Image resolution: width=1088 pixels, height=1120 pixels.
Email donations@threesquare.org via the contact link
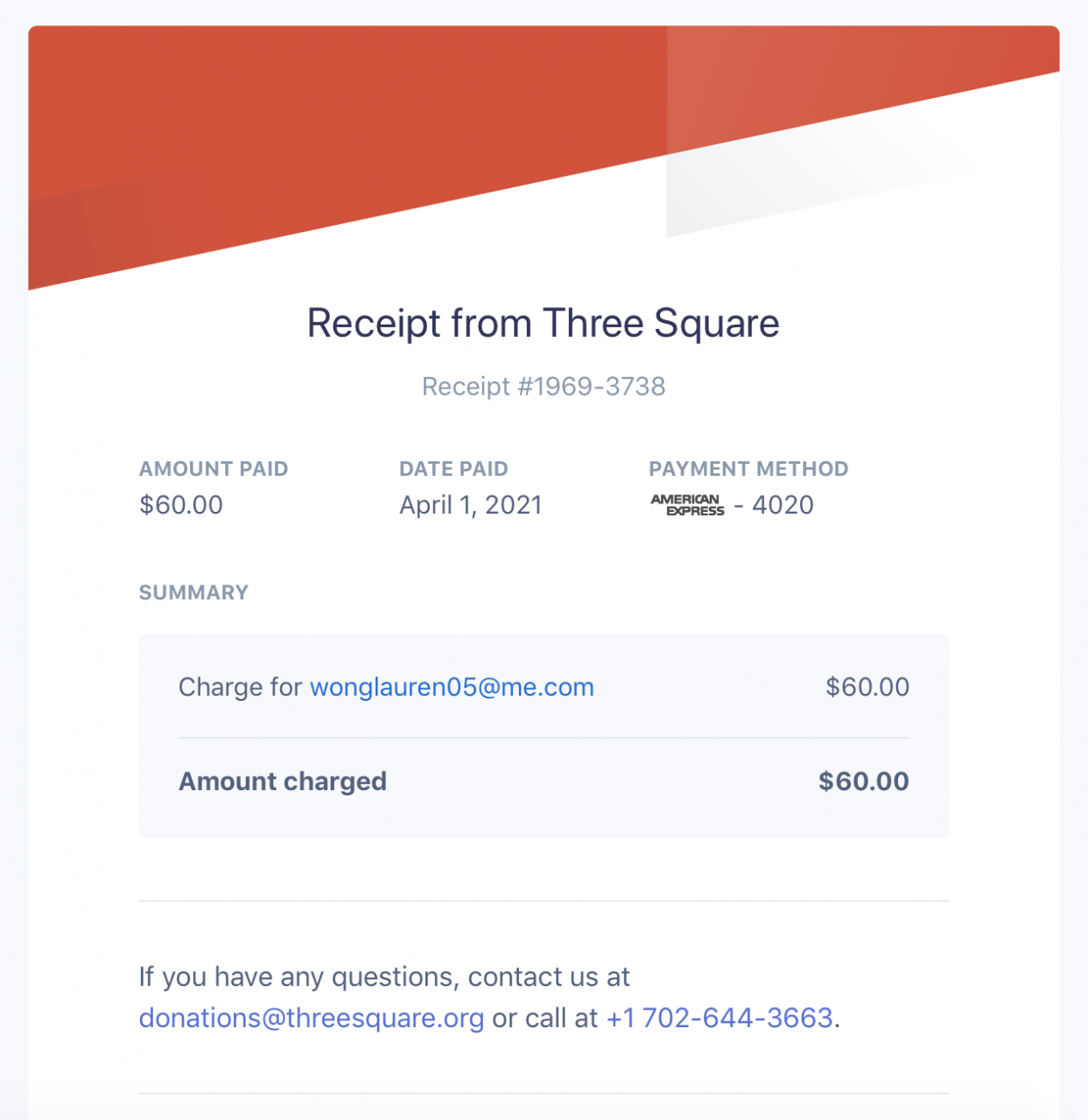pyautogui.click(x=311, y=1018)
